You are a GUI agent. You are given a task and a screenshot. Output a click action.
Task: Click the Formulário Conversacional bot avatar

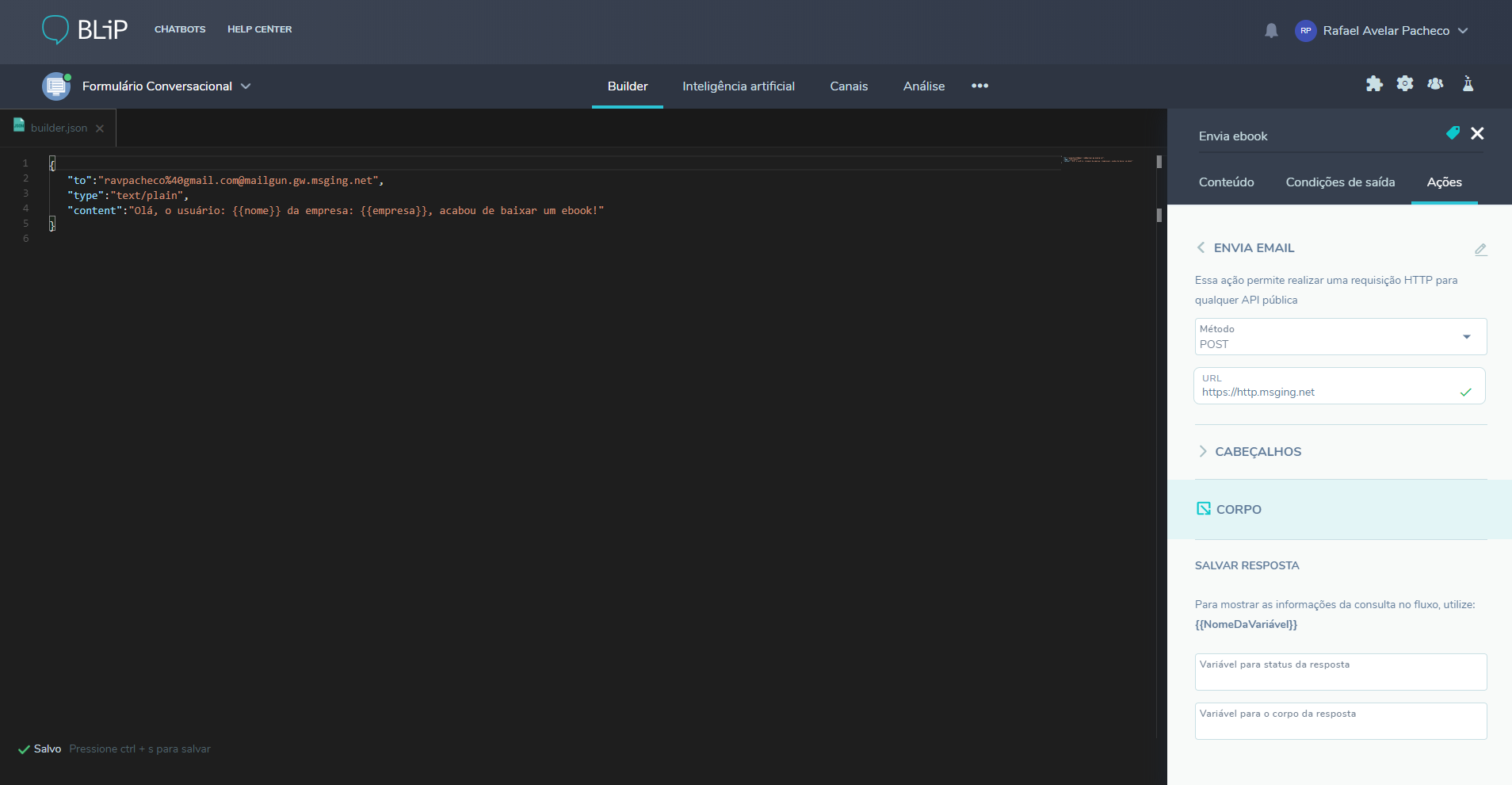56,86
